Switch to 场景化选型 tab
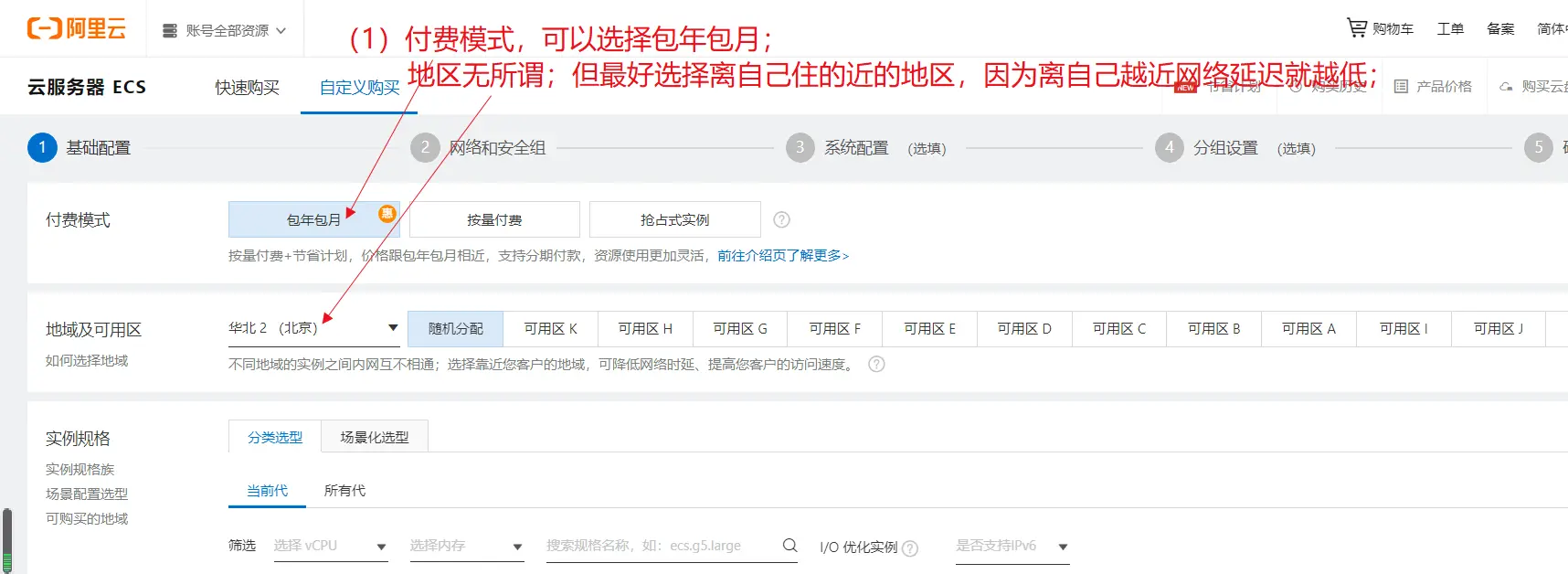 (375, 438)
